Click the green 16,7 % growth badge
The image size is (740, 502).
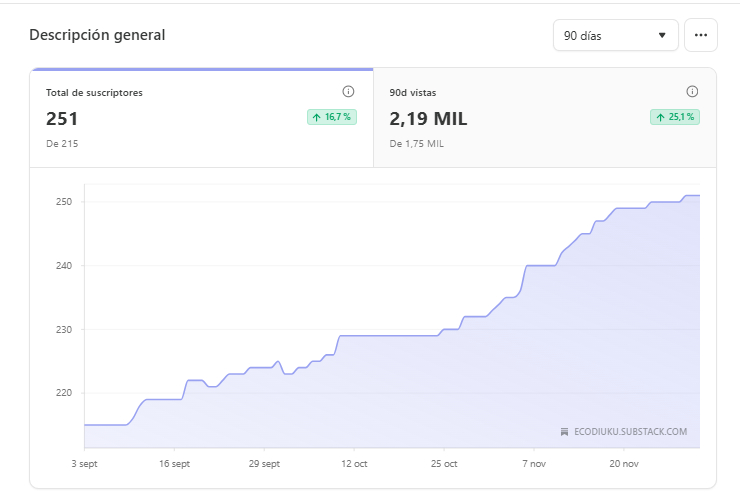click(332, 117)
